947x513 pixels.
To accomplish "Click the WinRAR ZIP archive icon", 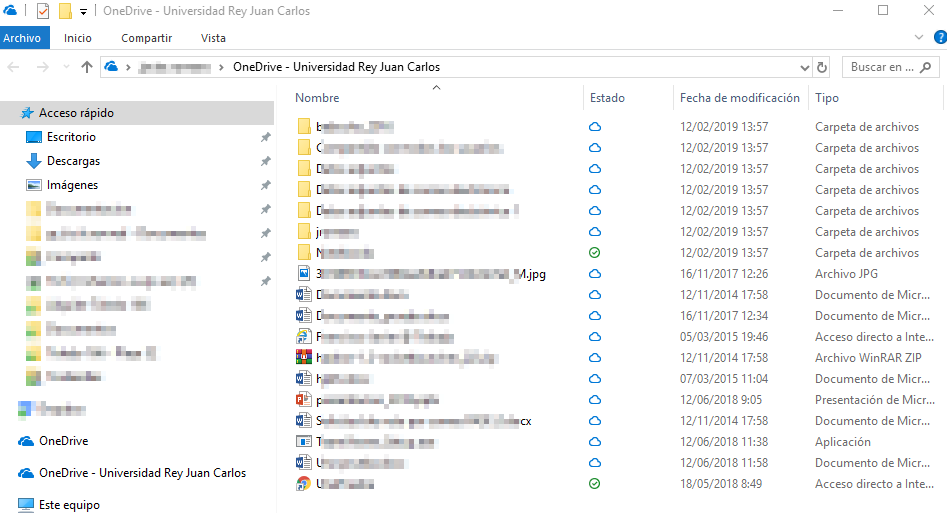I will pos(304,358).
